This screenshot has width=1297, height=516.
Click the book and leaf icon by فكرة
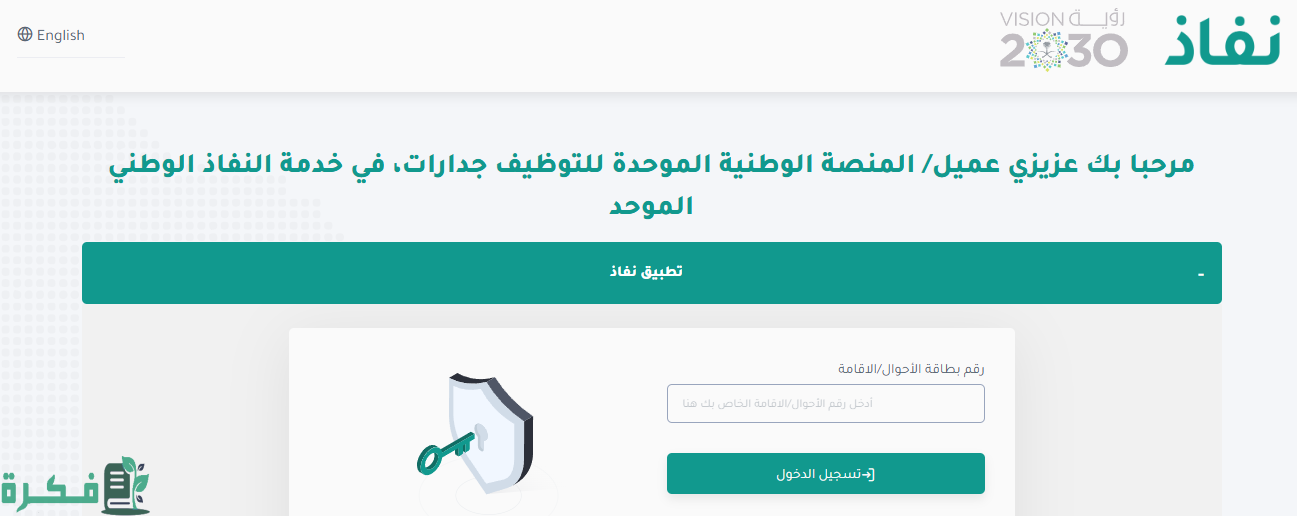[125, 487]
